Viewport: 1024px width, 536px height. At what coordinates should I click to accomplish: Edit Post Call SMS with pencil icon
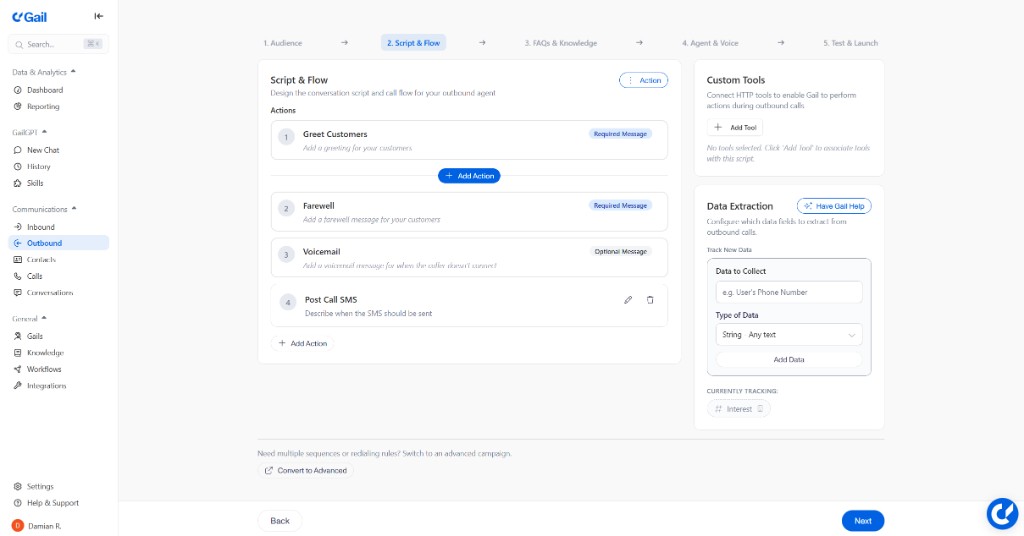(x=628, y=300)
